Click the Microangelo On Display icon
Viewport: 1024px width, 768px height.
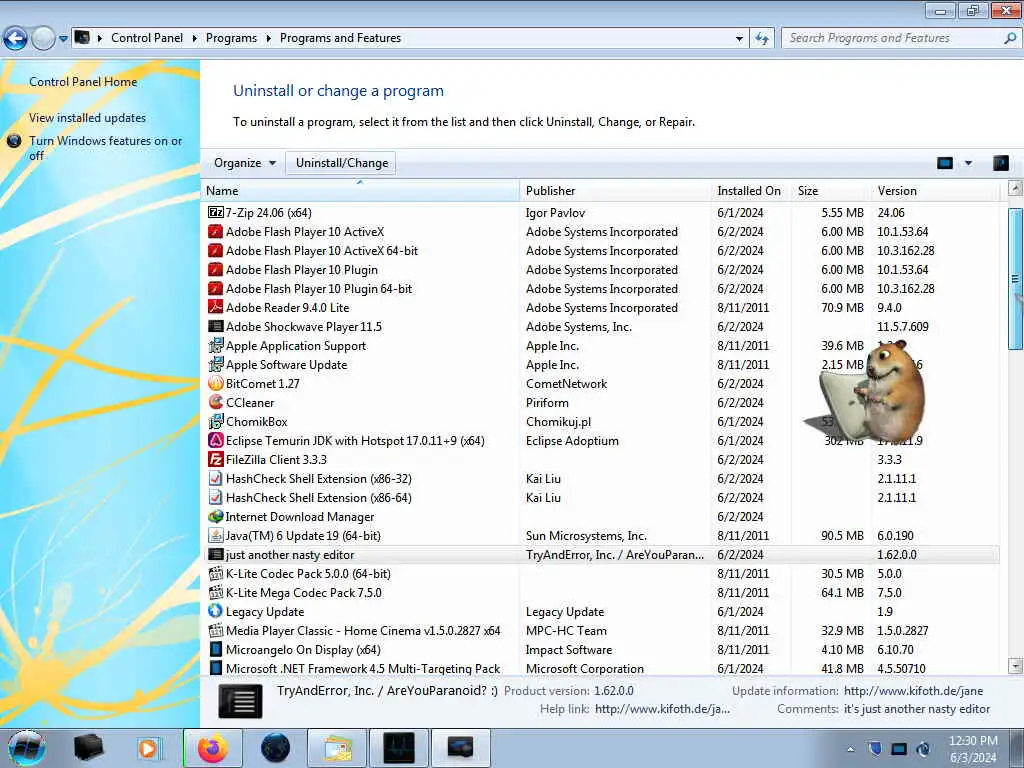[x=216, y=649]
